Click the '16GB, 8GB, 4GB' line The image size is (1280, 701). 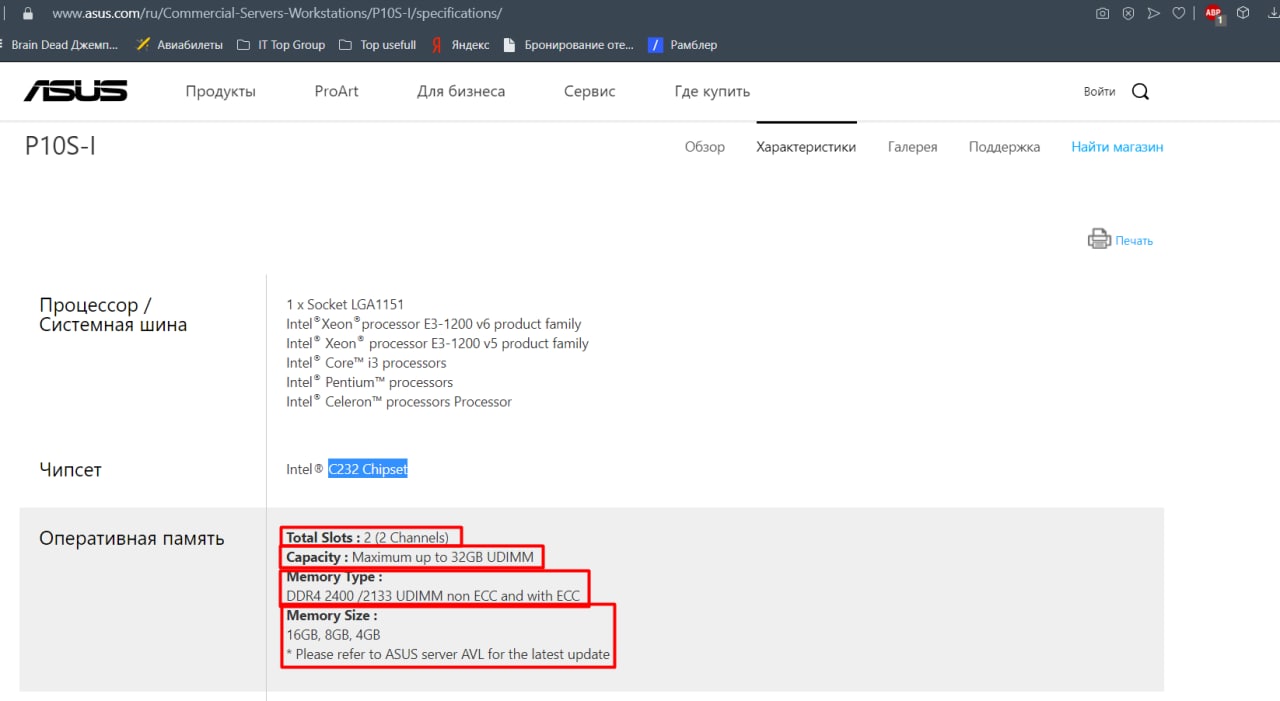pyautogui.click(x=333, y=635)
